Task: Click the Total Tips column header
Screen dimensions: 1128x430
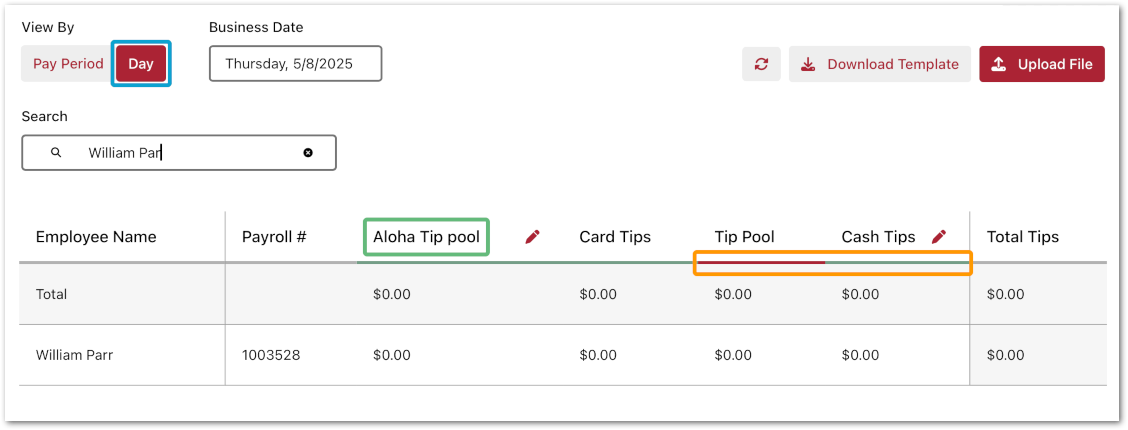Action: [x=1023, y=237]
